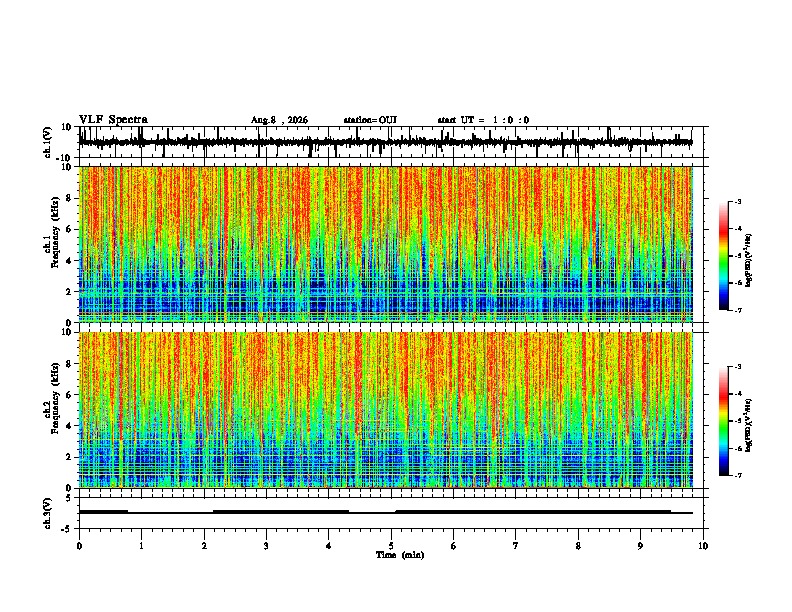
Task: Click the ch.3(V) axis label
Action: click(47, 514)
